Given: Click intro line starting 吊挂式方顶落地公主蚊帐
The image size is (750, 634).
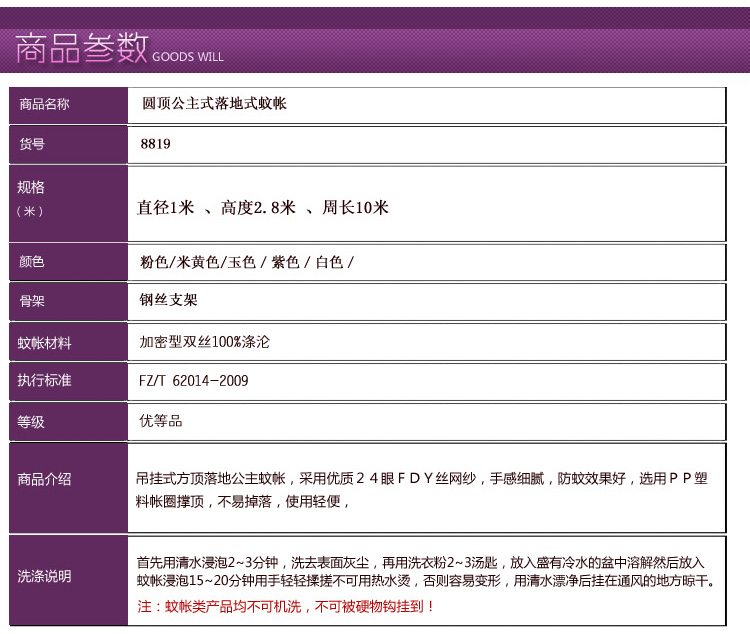Looking at the screenshot, I should pos(421,478).
